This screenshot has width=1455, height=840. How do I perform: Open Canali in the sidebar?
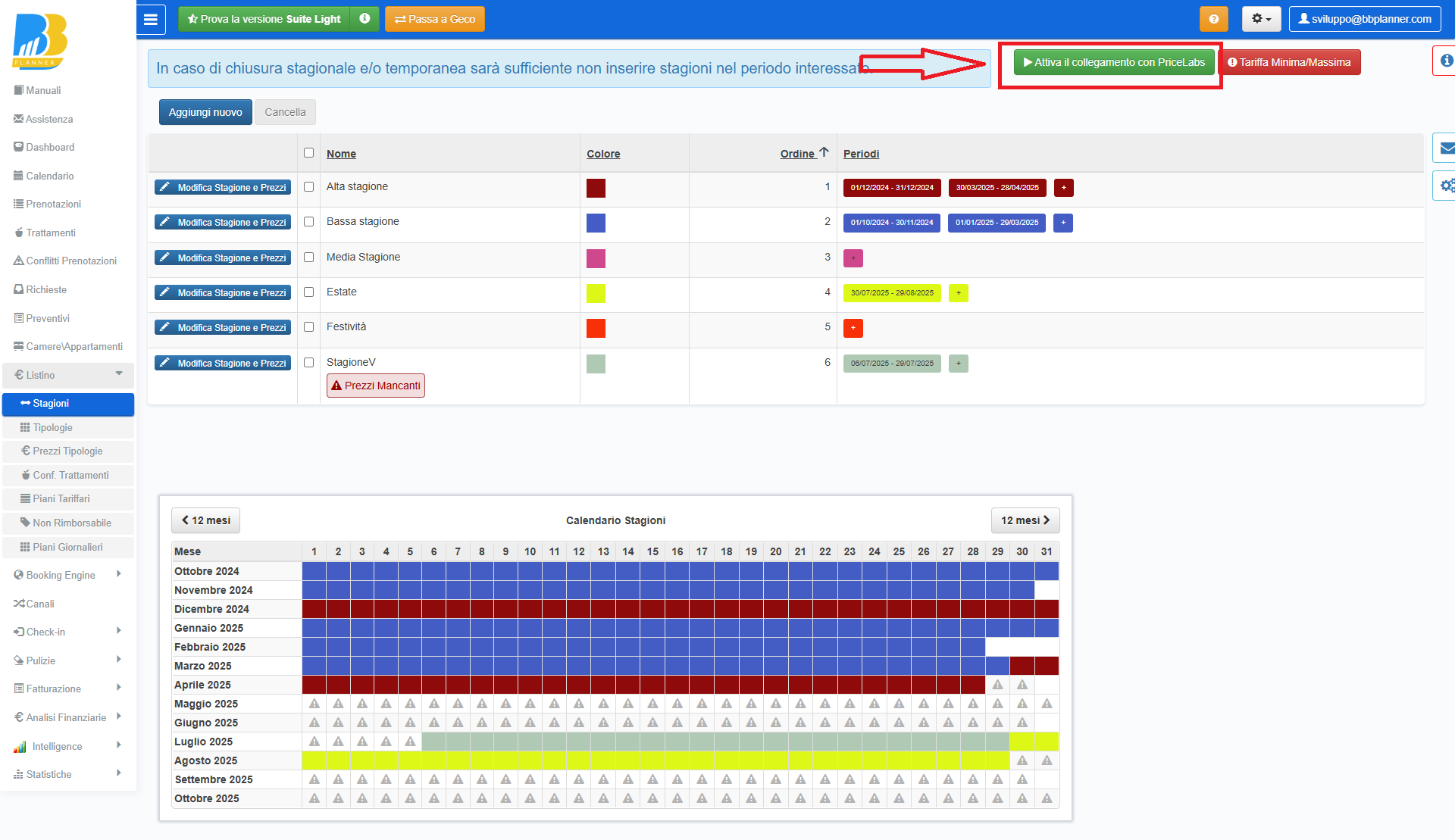click(34, 604)
